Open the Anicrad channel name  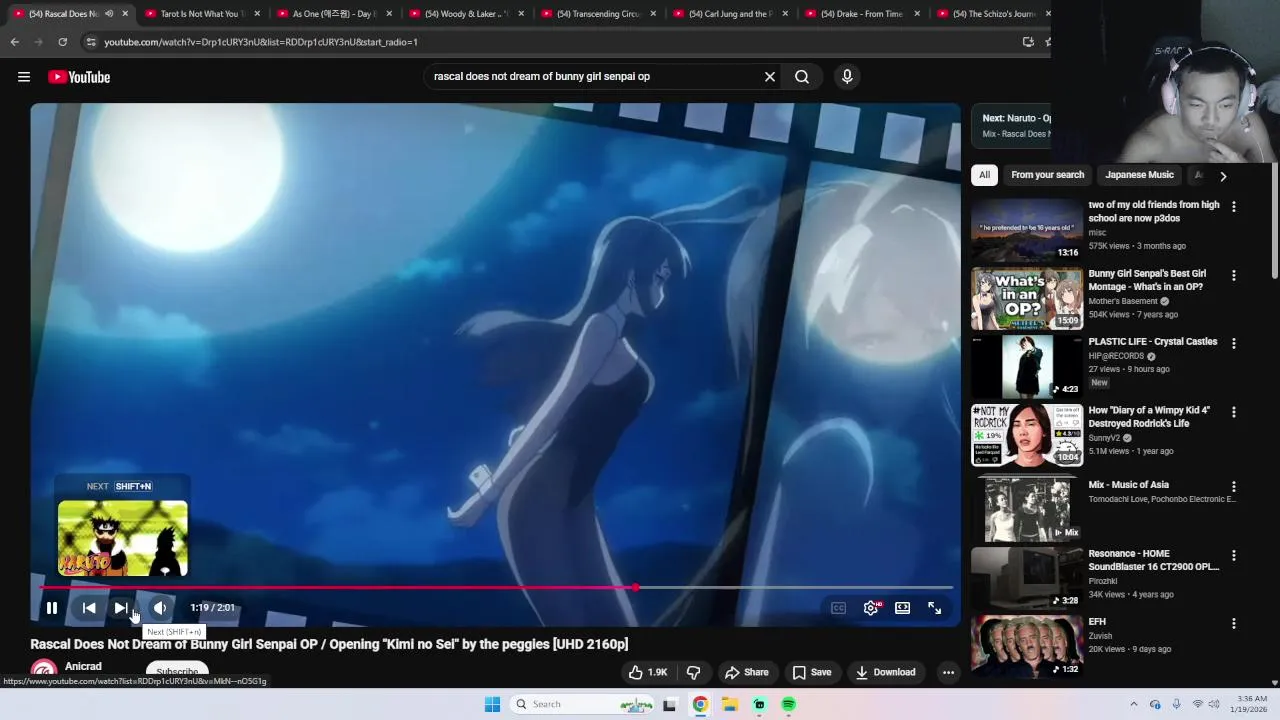[83, 666]
